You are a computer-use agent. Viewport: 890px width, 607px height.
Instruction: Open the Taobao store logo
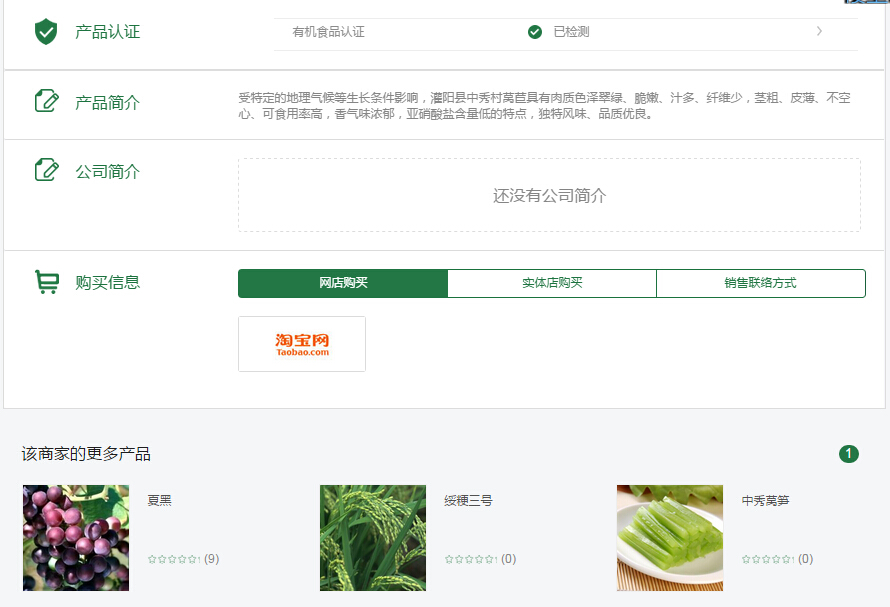point(302,344)
